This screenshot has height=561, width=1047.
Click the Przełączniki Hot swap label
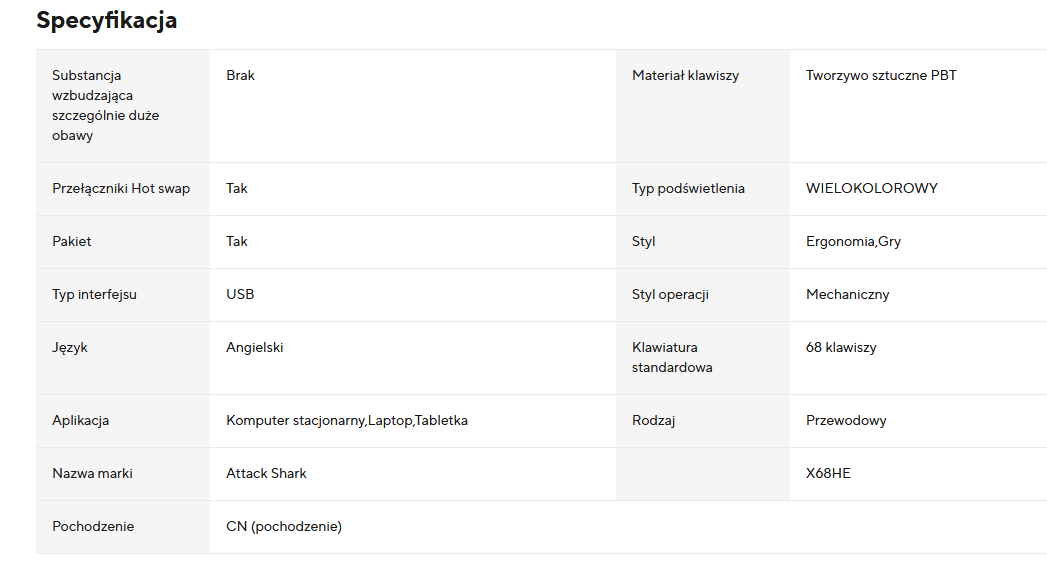tap(121, 188)
